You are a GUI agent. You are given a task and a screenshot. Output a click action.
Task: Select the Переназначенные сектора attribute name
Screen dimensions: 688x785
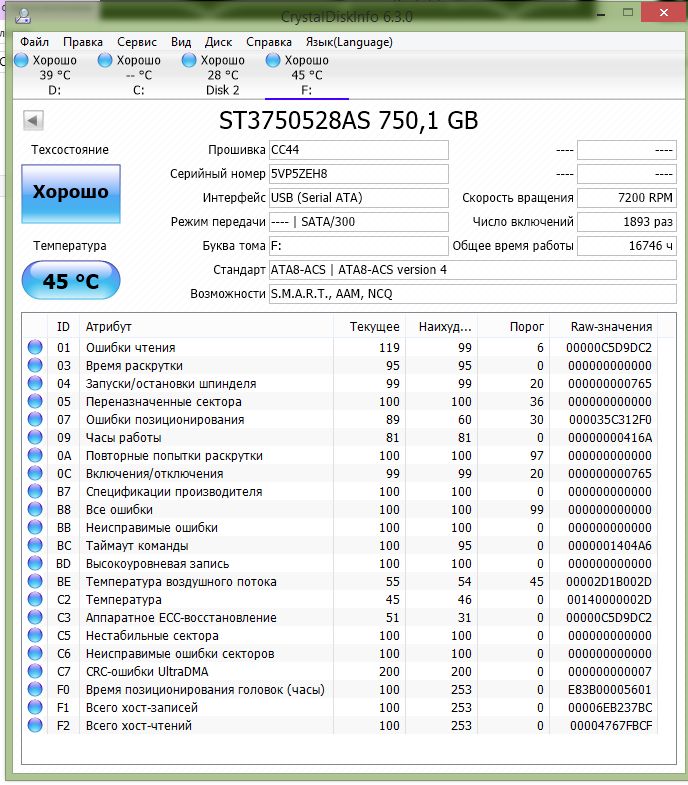(x=164, y=402)
